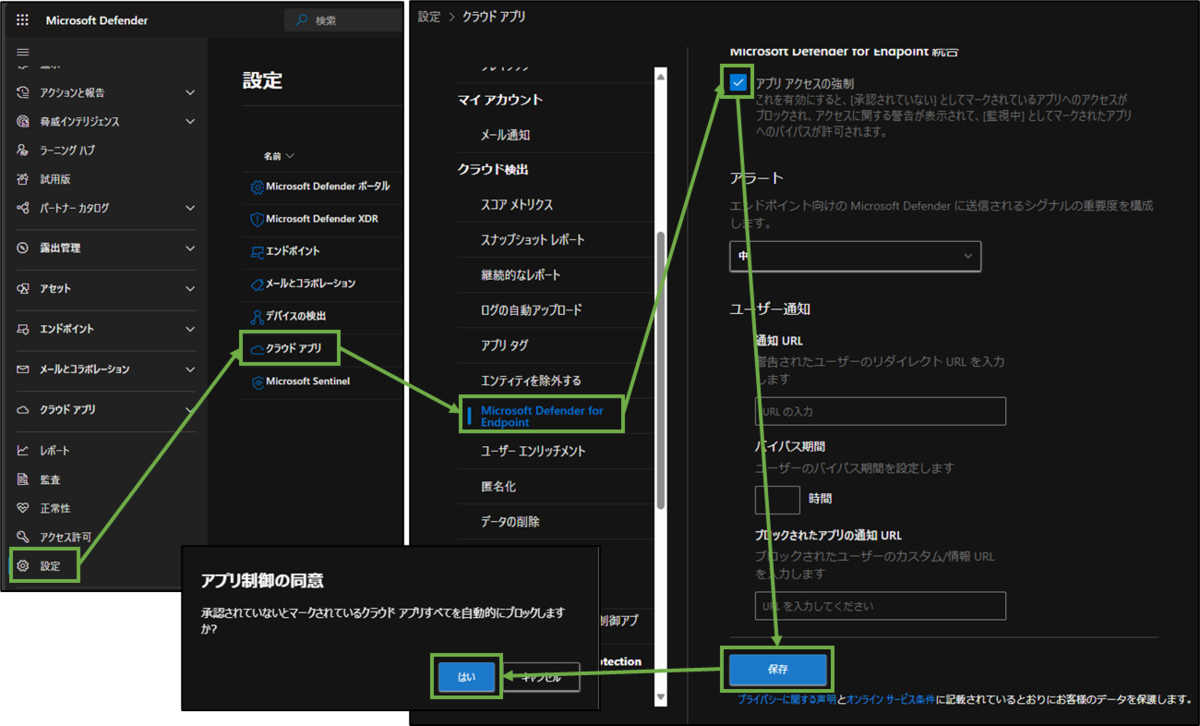Viewport: 1200px width, 726px height.
Task: Click the パートナー カタログ sidebar icon
Action: coord(23,208)
